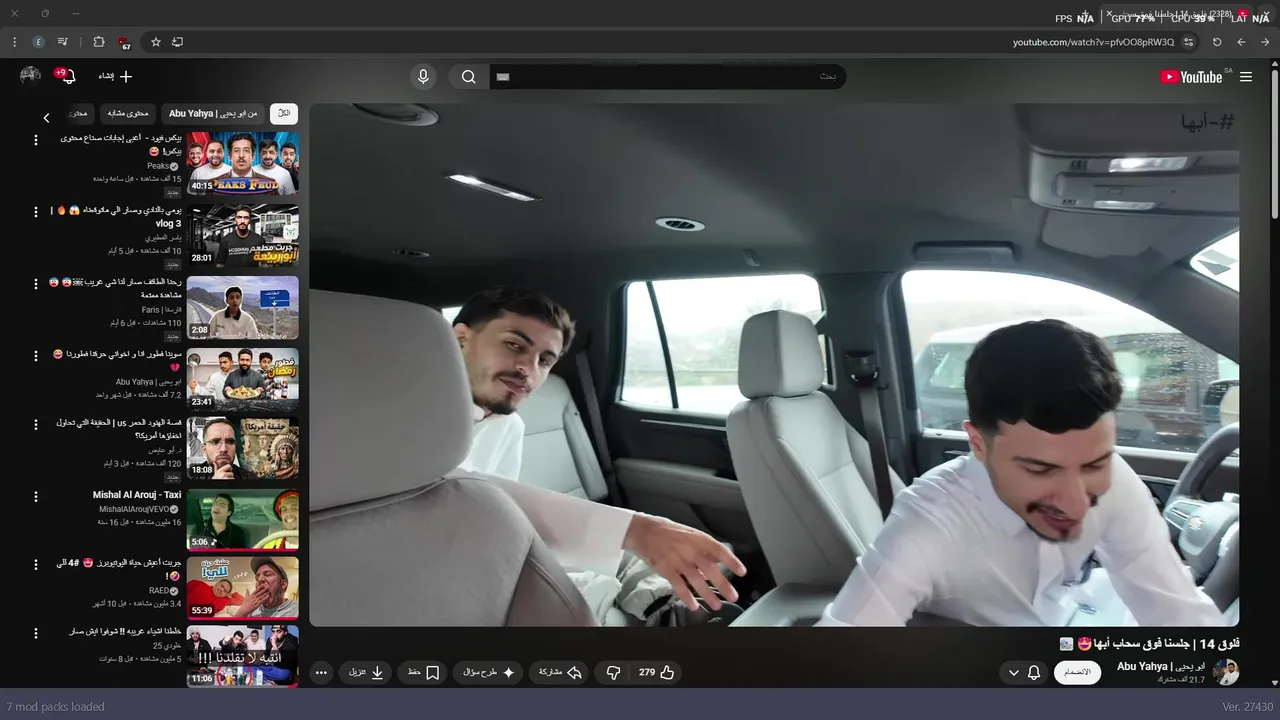Close the current YouTube browser tab
This screenshot has width=1280, height=720.
(x=1109, y=13)
